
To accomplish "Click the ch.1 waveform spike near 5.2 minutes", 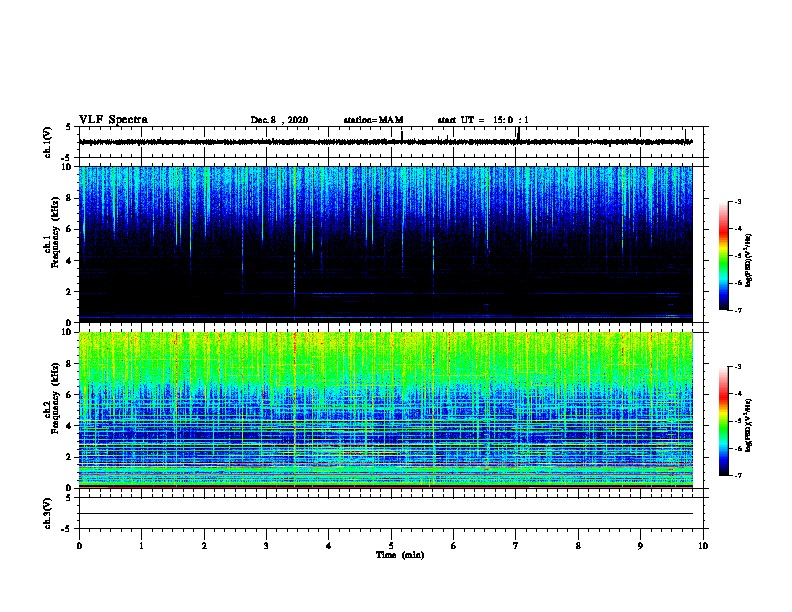I will pos(402,136).
